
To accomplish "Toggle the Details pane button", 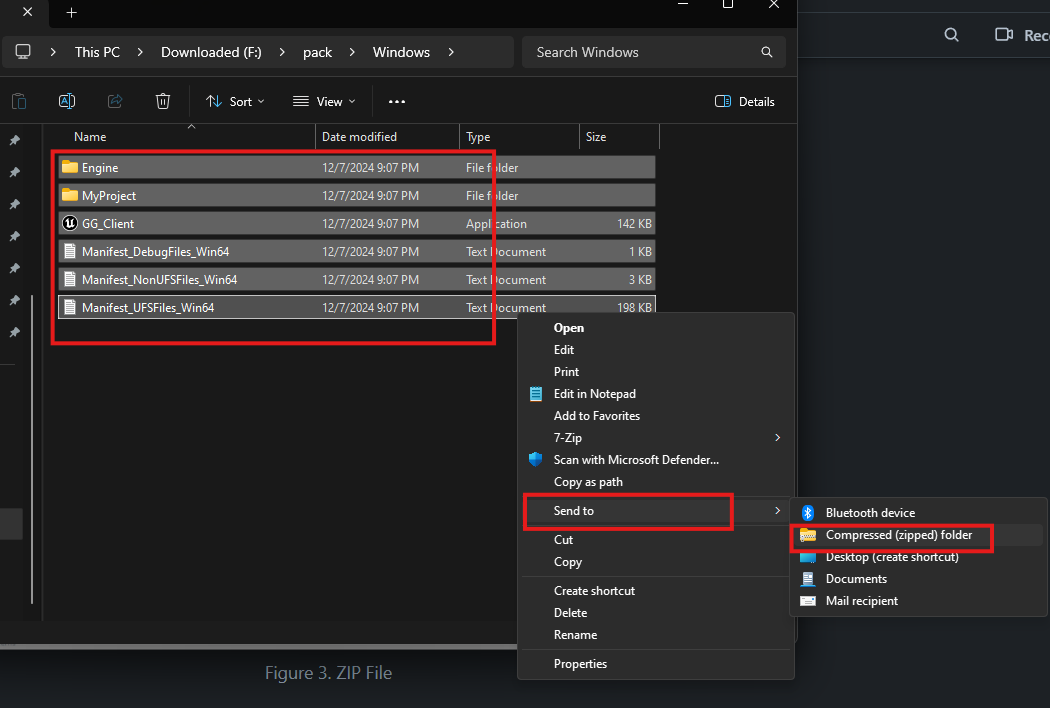I will pos(745,101).
